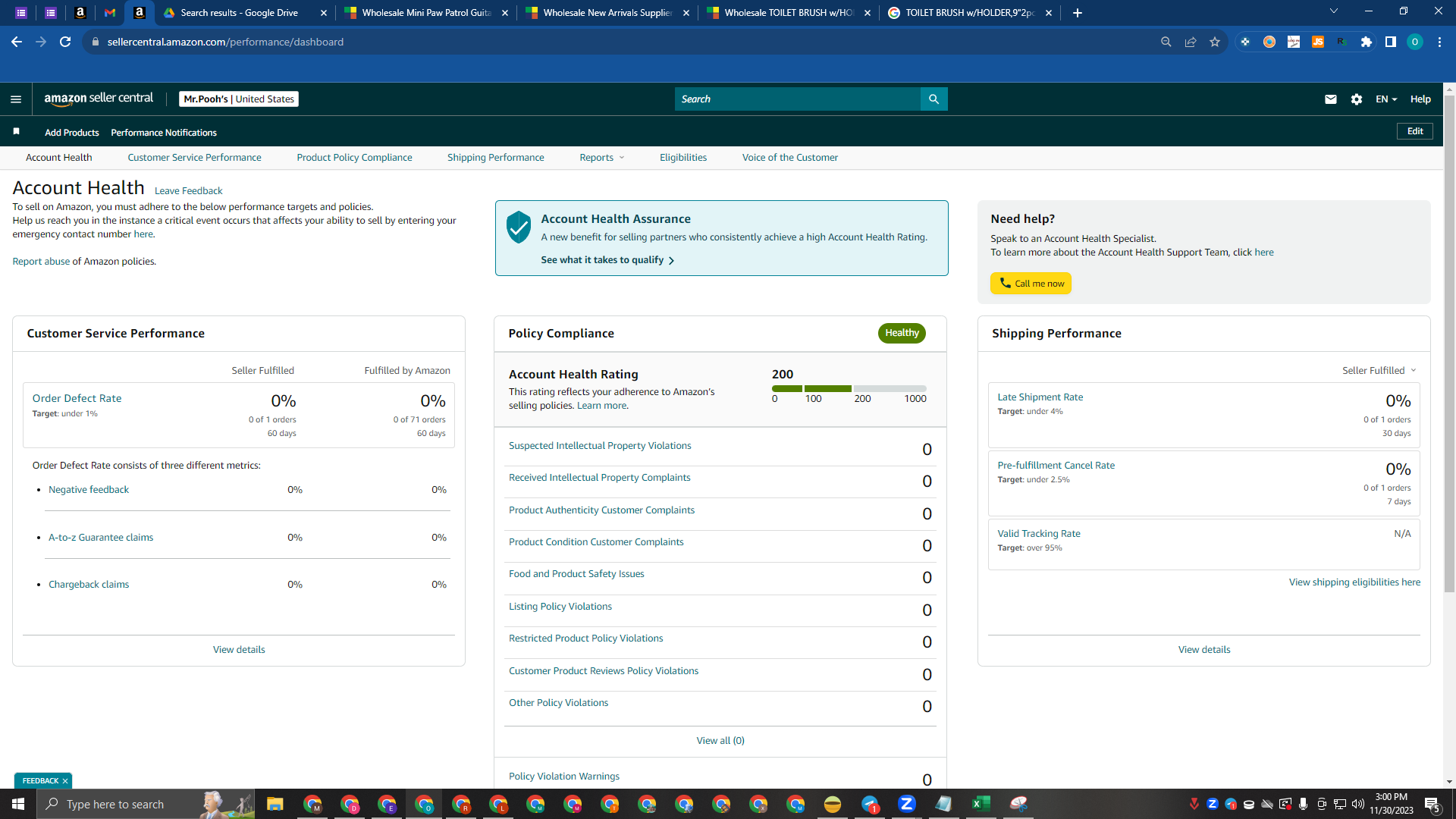
Task: Close the Google Drive search results tab
Action: (x=324, y=13)
